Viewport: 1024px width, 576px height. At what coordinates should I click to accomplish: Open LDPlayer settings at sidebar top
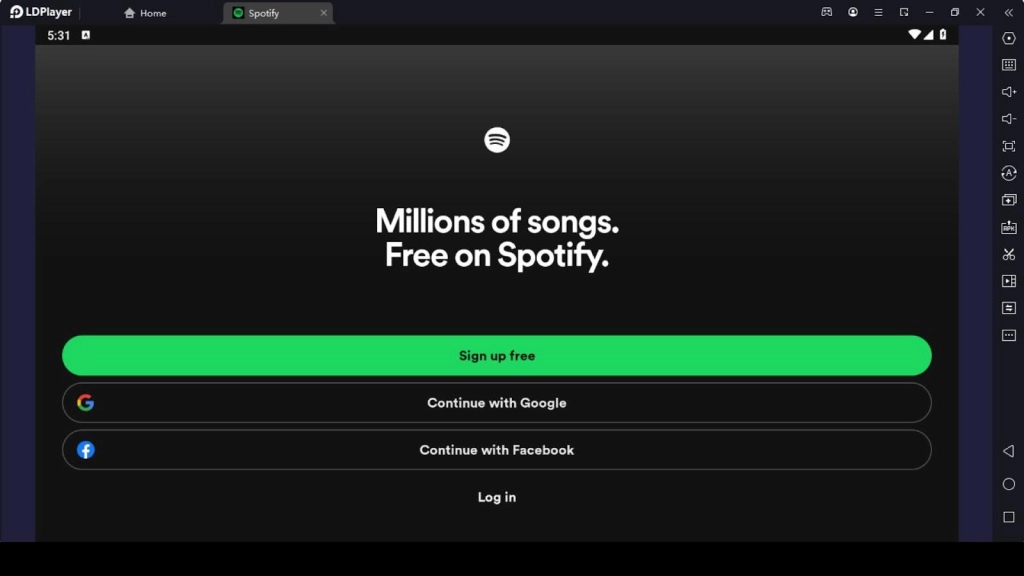[1008, 38]
